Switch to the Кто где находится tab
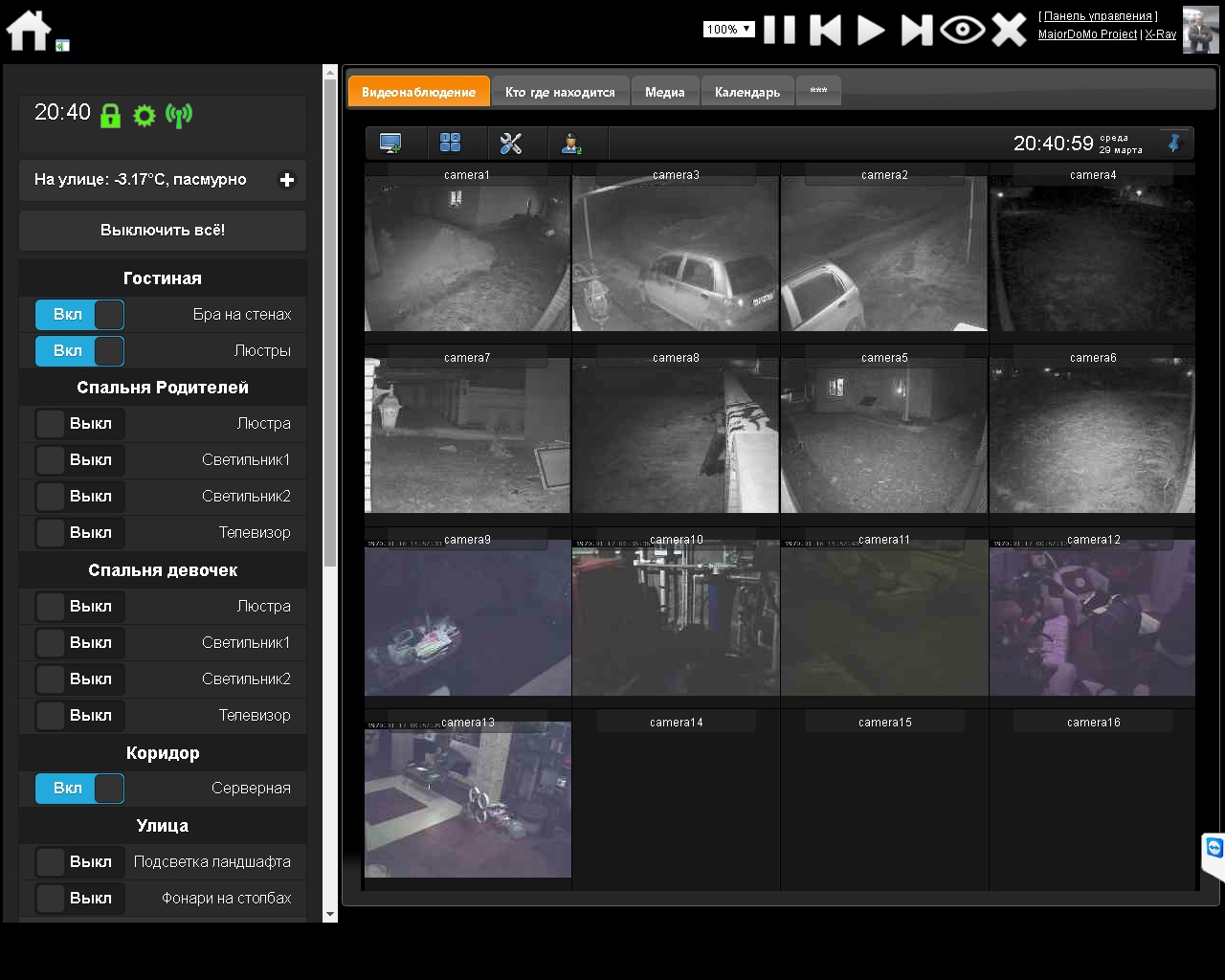The width and height of the screenshot is (1225, 980). 560,92
